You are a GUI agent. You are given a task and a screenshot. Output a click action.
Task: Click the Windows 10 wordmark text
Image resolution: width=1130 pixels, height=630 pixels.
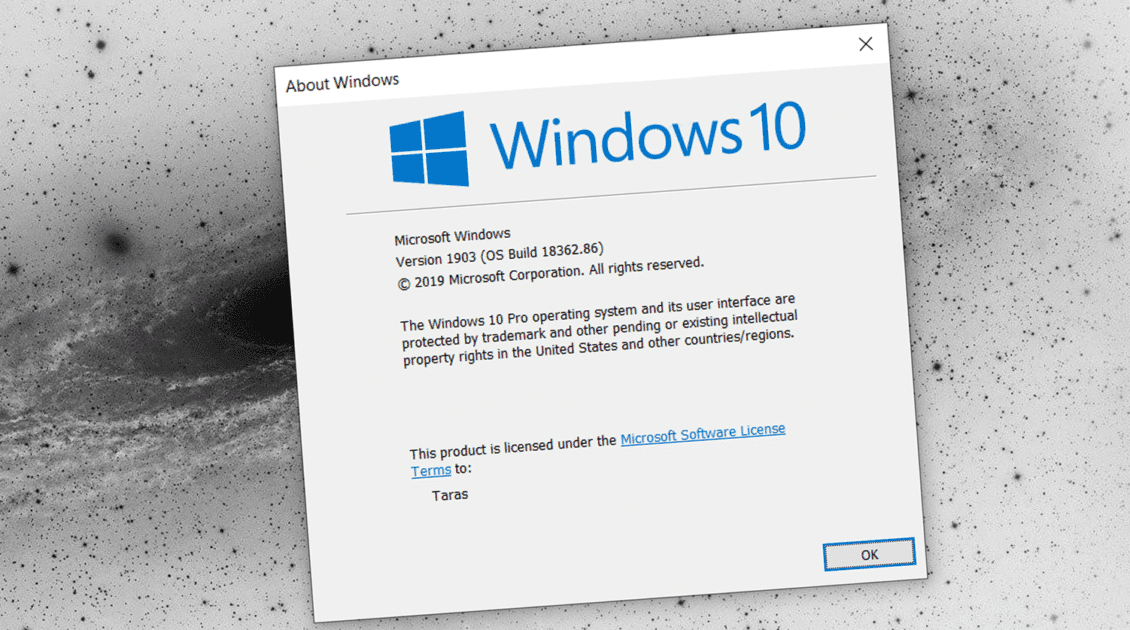[x=647, y=138]
